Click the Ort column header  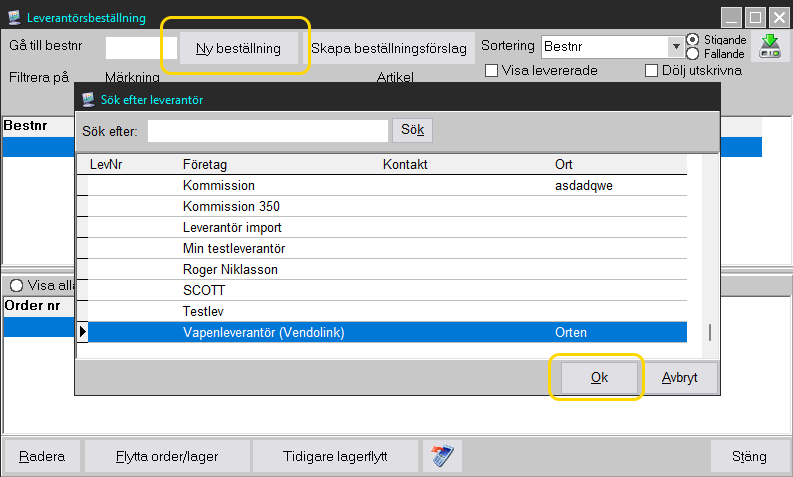click(x=564, y=164)
